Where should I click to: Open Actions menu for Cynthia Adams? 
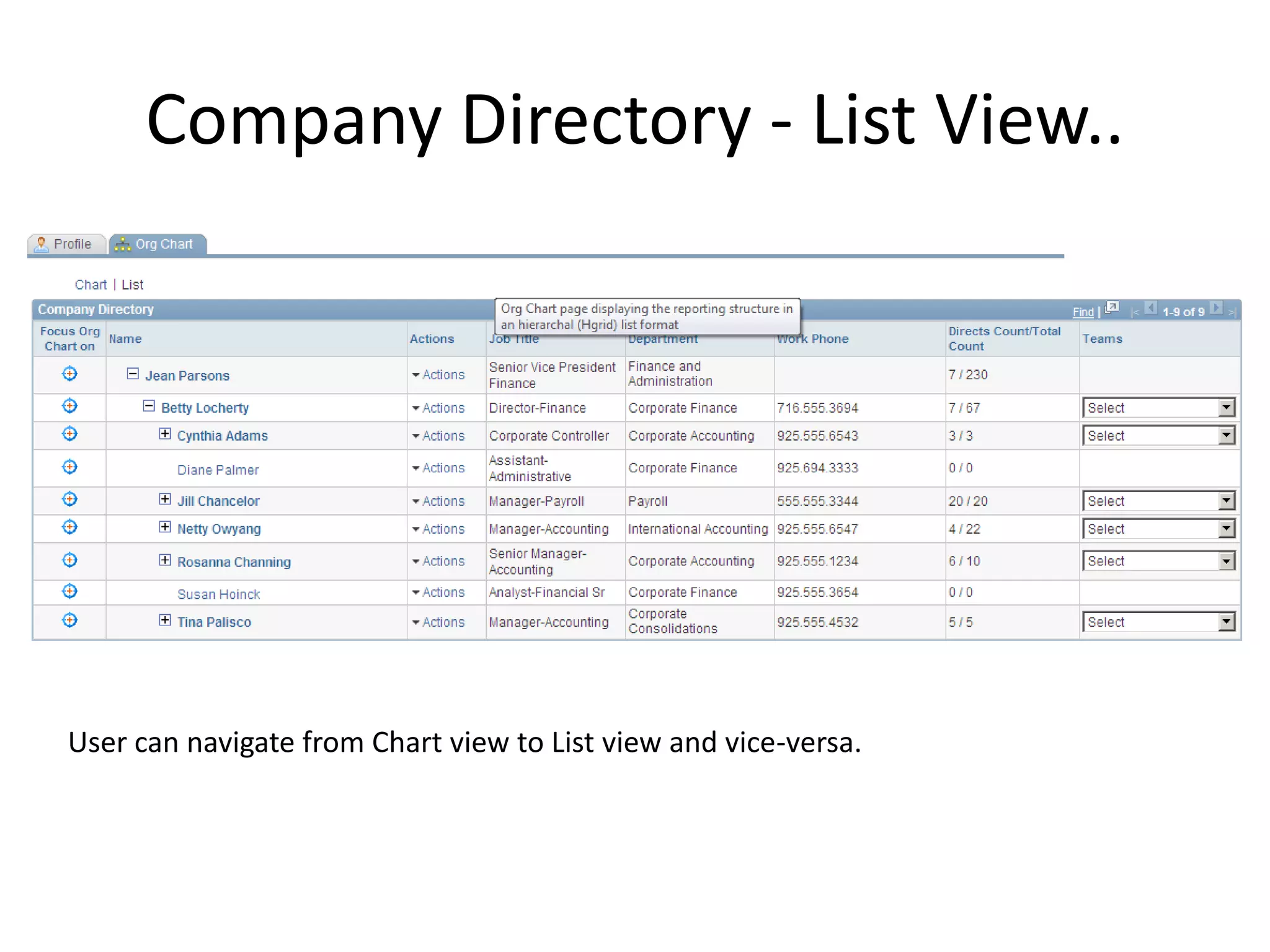(438, 436)
